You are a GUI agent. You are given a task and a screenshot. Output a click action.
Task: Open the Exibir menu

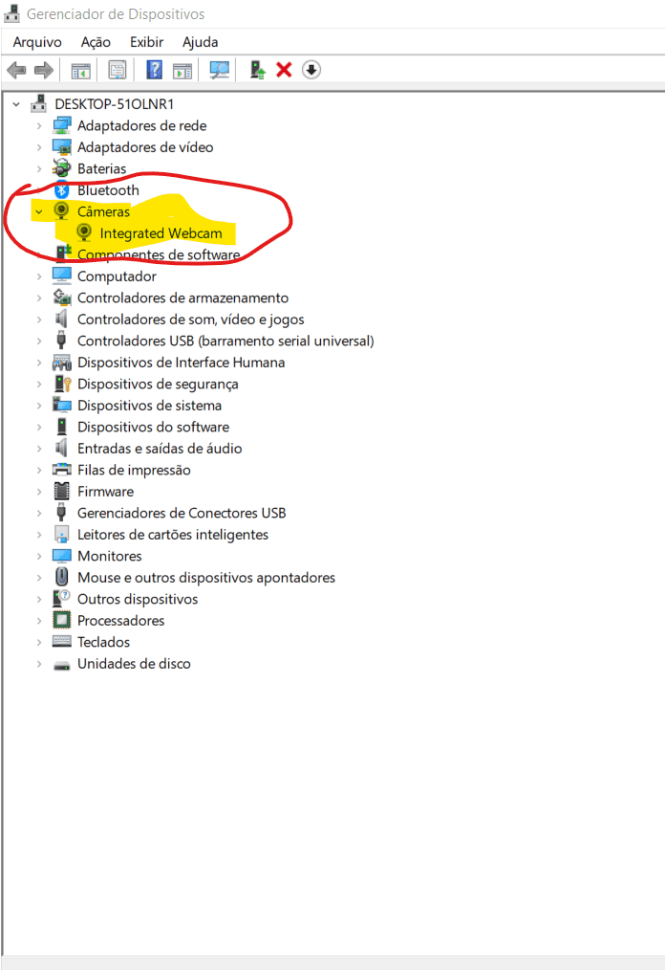pyautogui.click(x=147, y=42)
